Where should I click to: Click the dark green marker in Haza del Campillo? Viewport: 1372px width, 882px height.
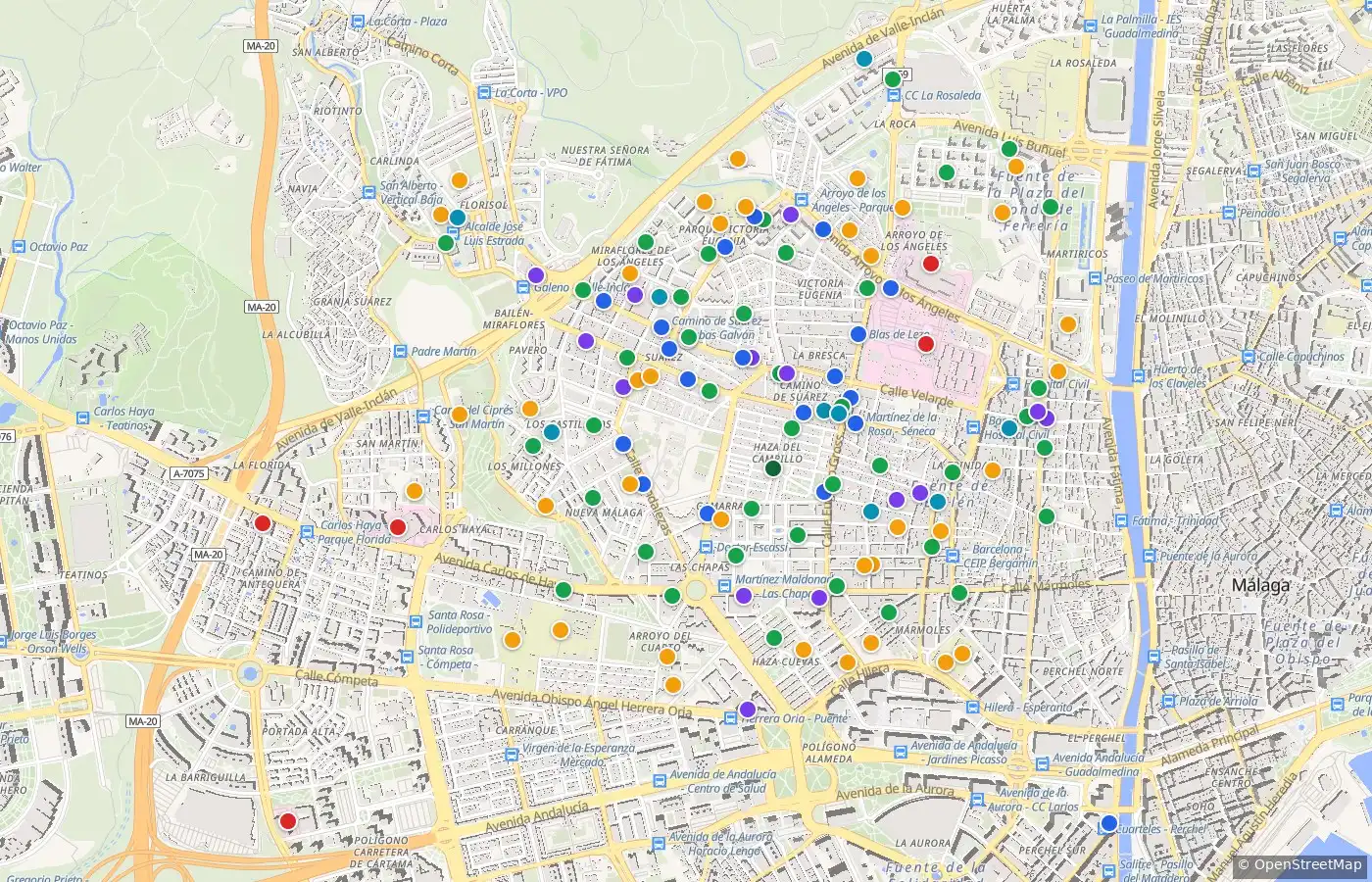773,468
